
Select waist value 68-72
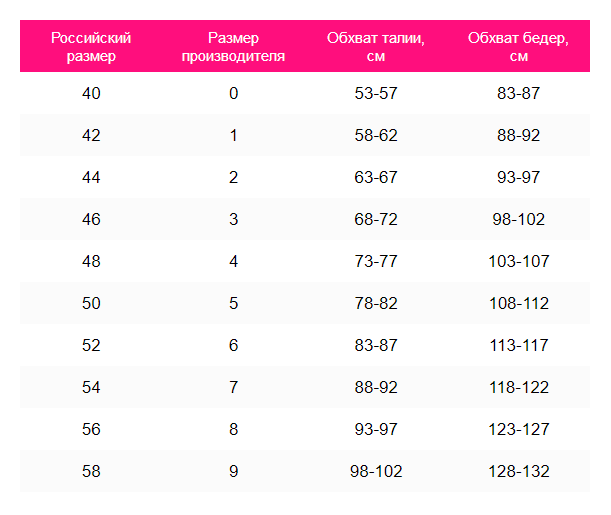pyautogui.click(x=376, y=219)
